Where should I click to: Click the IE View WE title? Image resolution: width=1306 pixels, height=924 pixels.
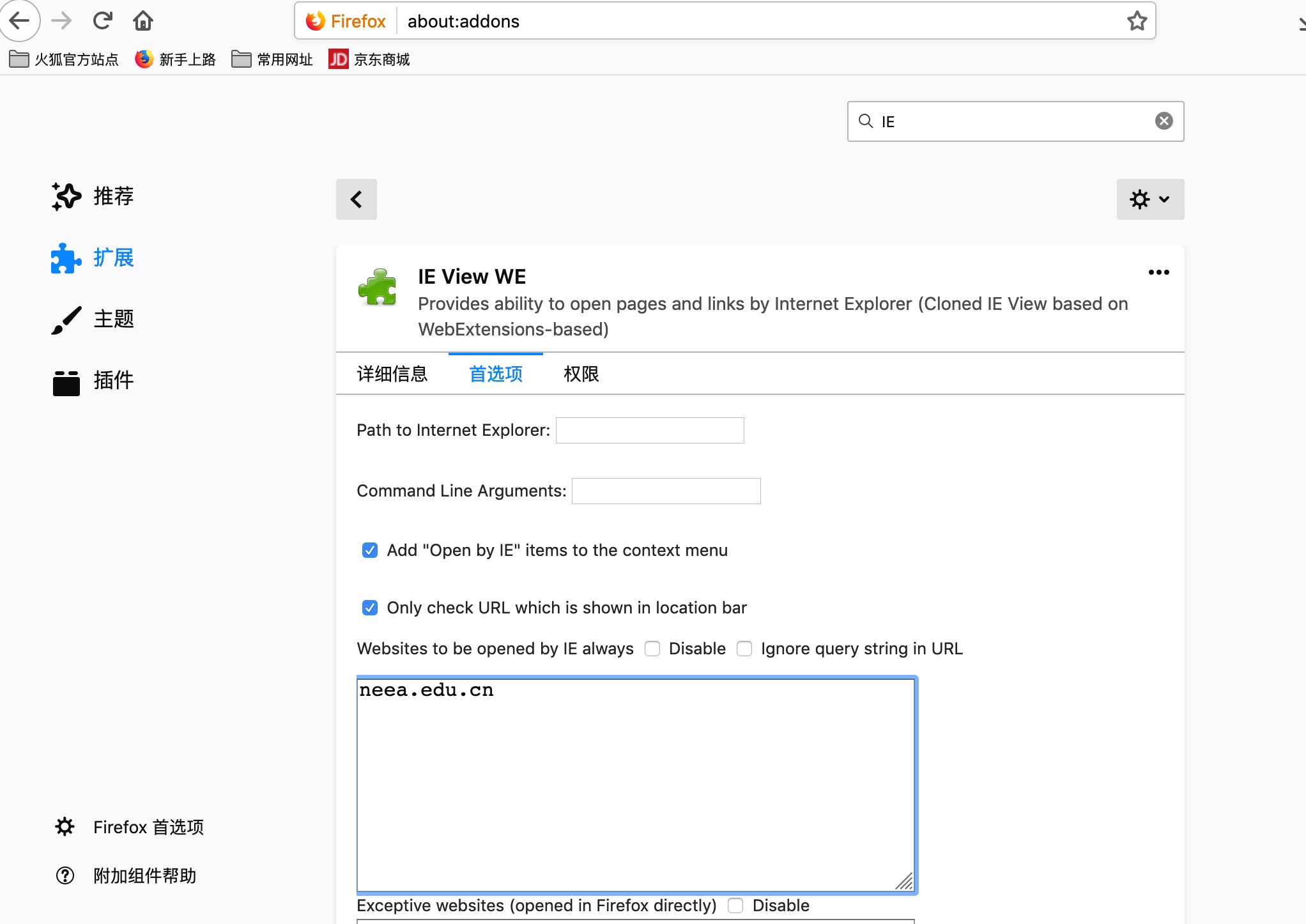click(472, 277)
